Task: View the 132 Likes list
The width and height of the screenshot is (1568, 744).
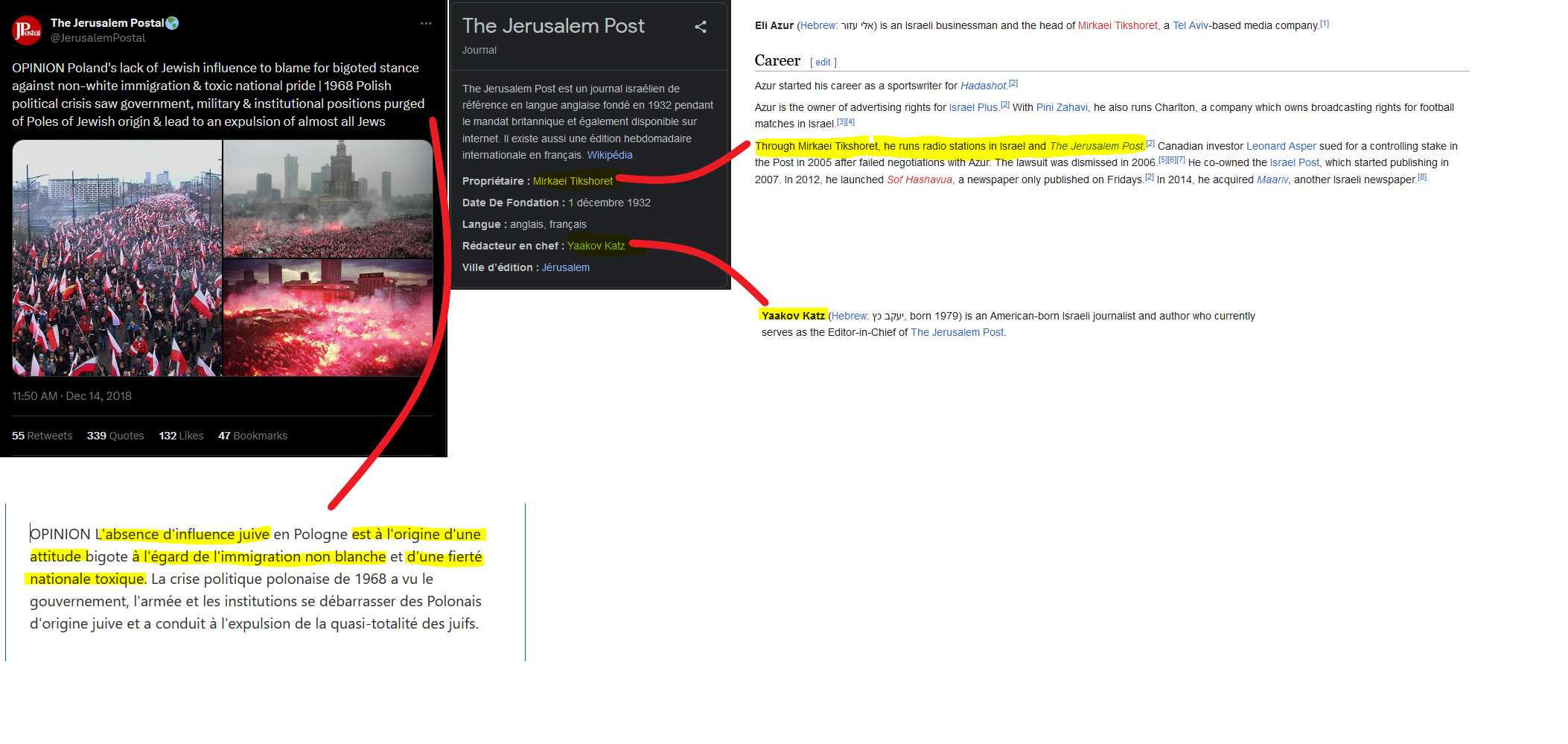Action: pos(181,436)
